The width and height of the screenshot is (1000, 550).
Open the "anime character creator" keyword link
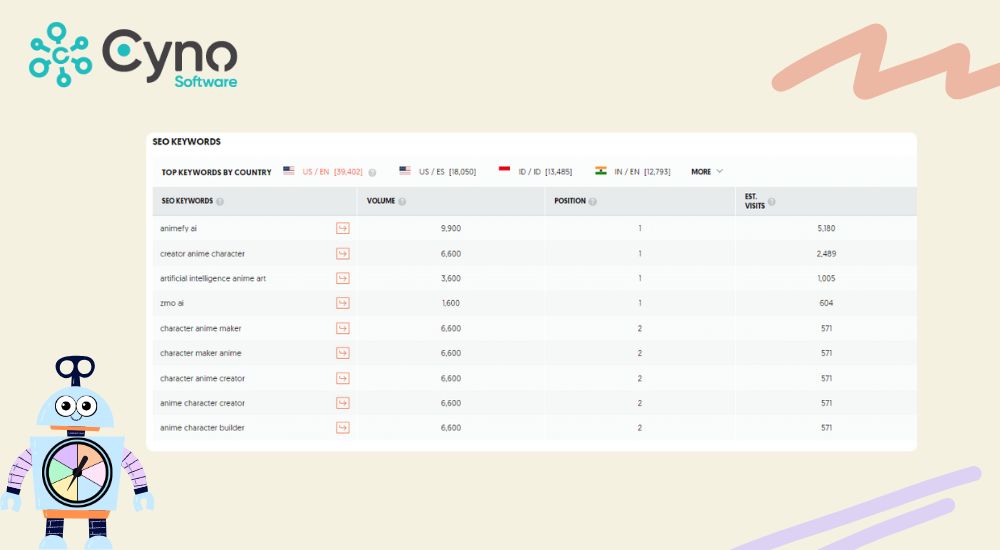click(202, 403)
